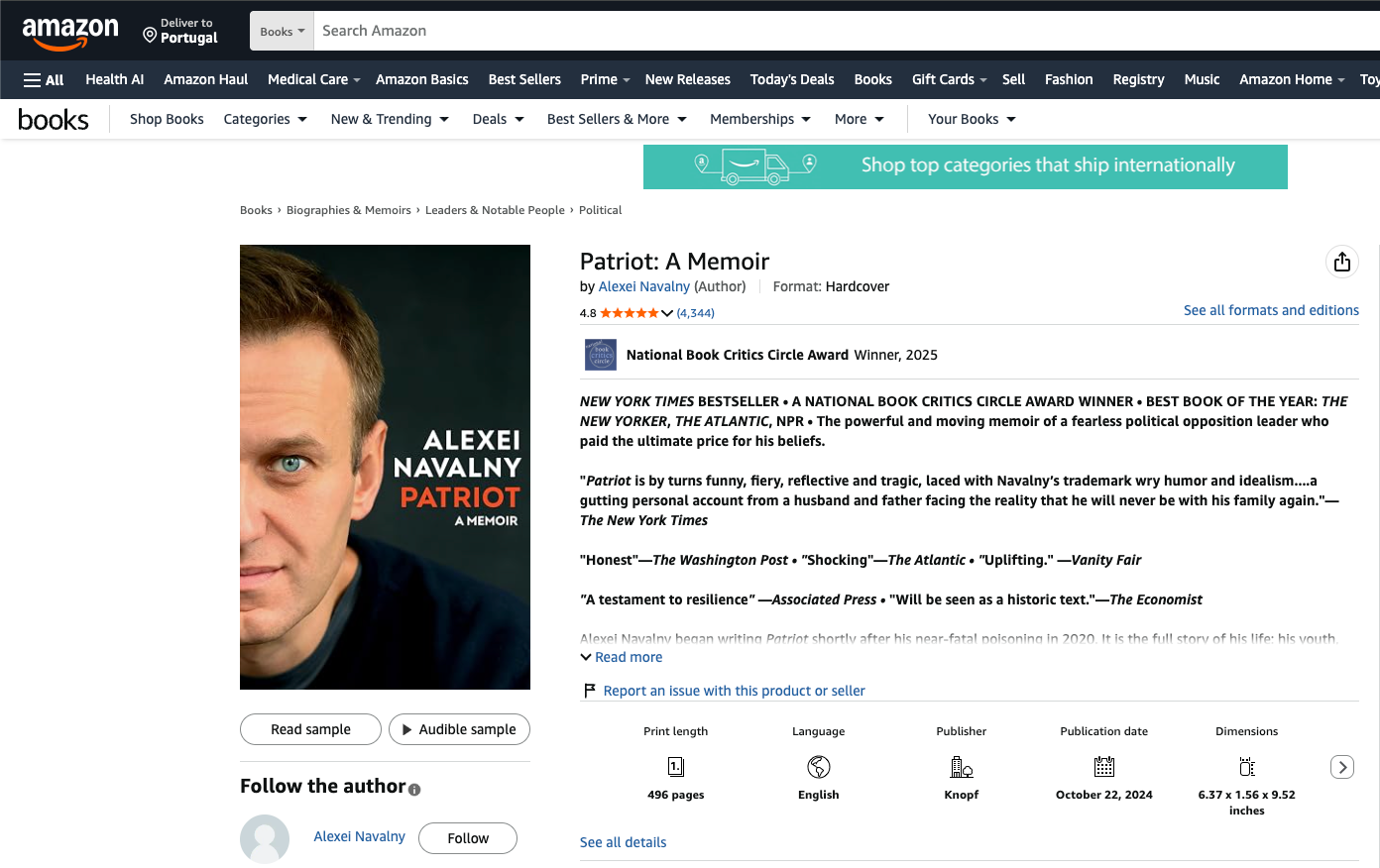The height and width of the screenshot is (868, 1380).
Task: Open the Categories dropdown in books nav
Action: [x=266, y=119]
